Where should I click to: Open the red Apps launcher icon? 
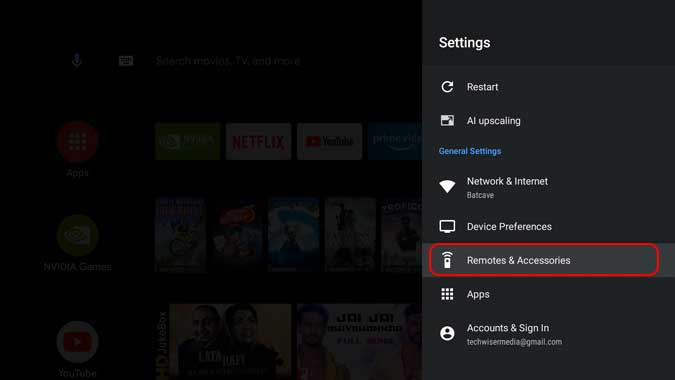coord(77,142)
